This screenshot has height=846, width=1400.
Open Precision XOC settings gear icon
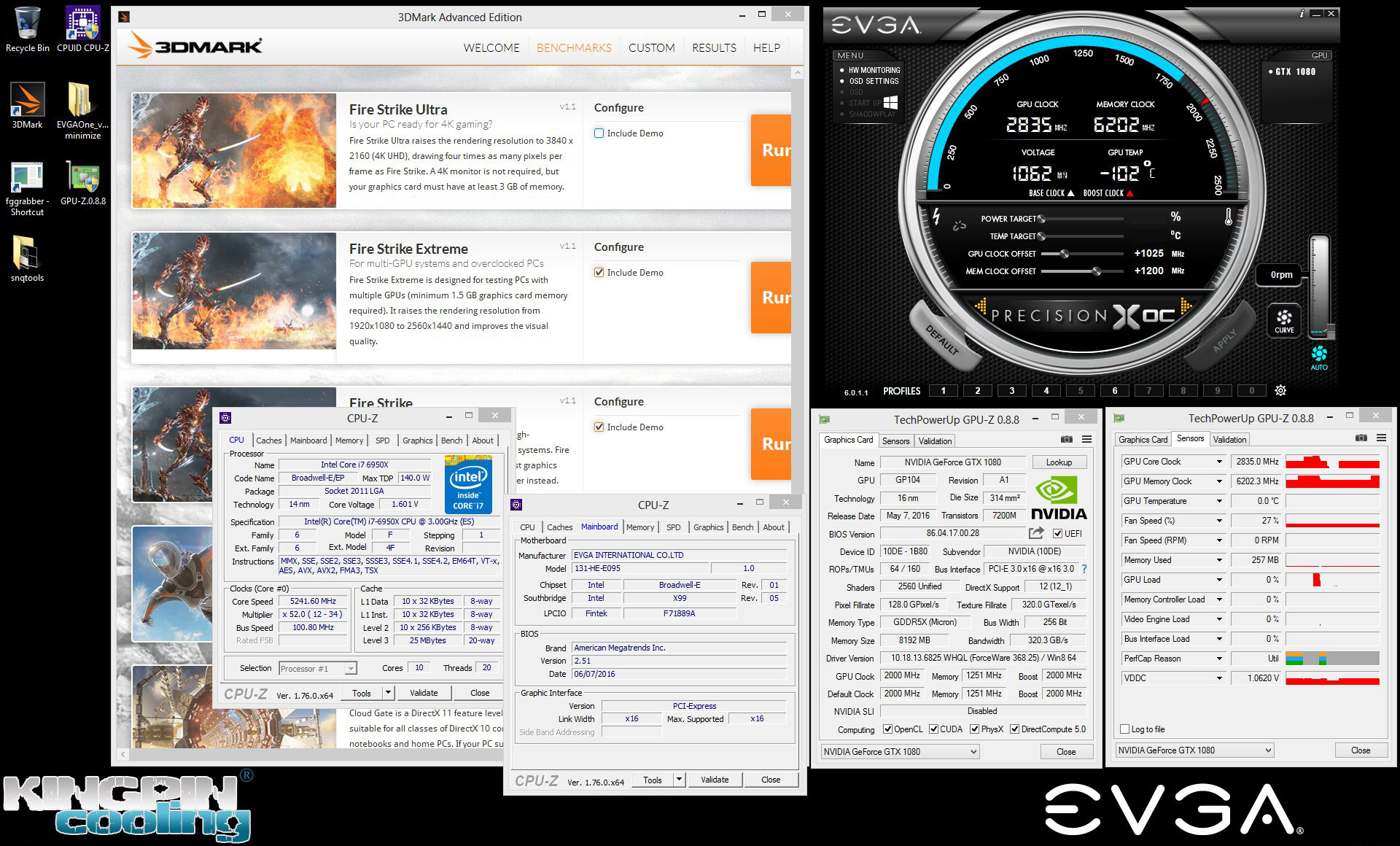point(1280,391)
